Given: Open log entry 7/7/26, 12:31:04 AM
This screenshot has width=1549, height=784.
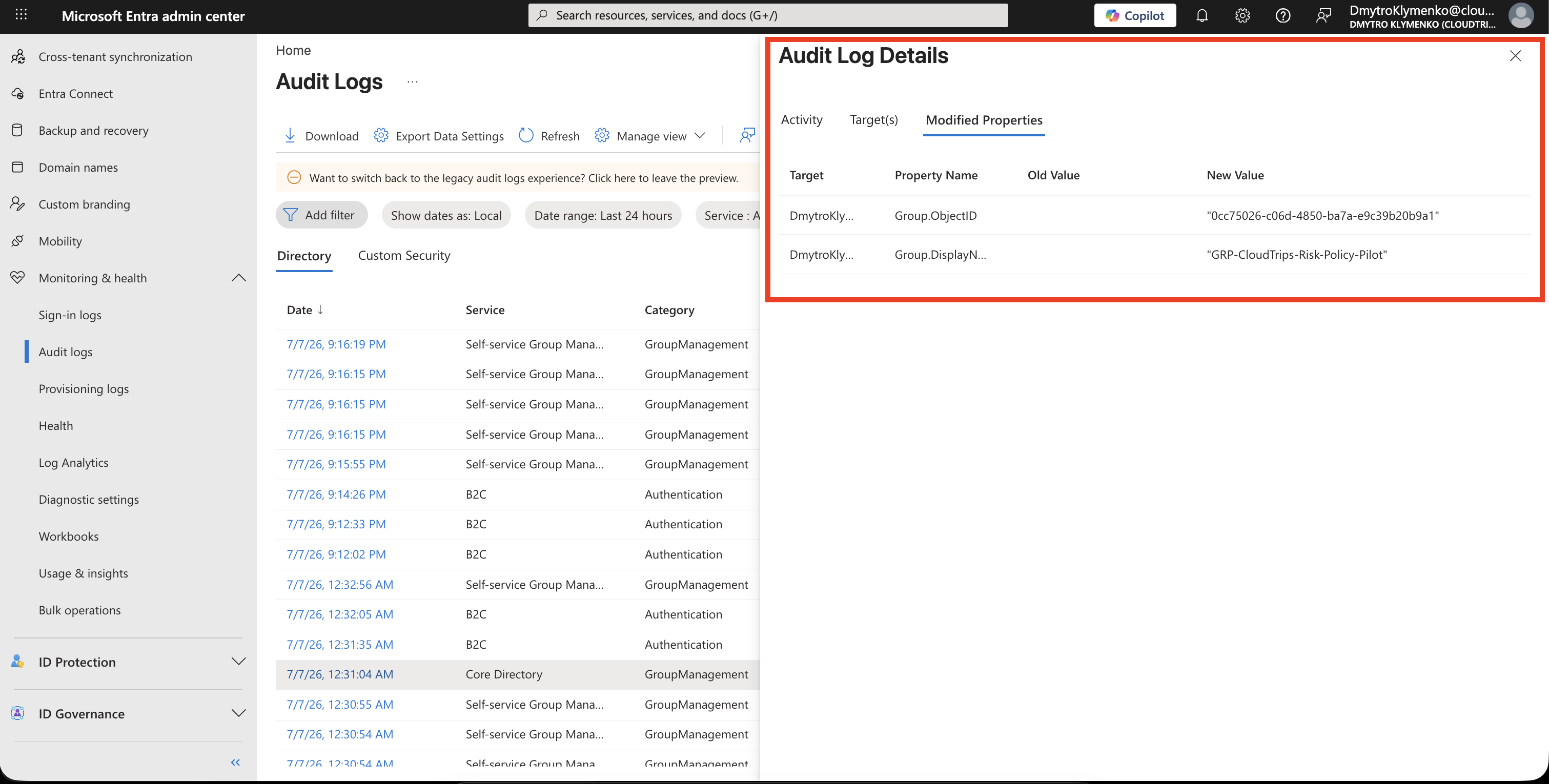Looking at the screenshot, I should tap(340, 674).
